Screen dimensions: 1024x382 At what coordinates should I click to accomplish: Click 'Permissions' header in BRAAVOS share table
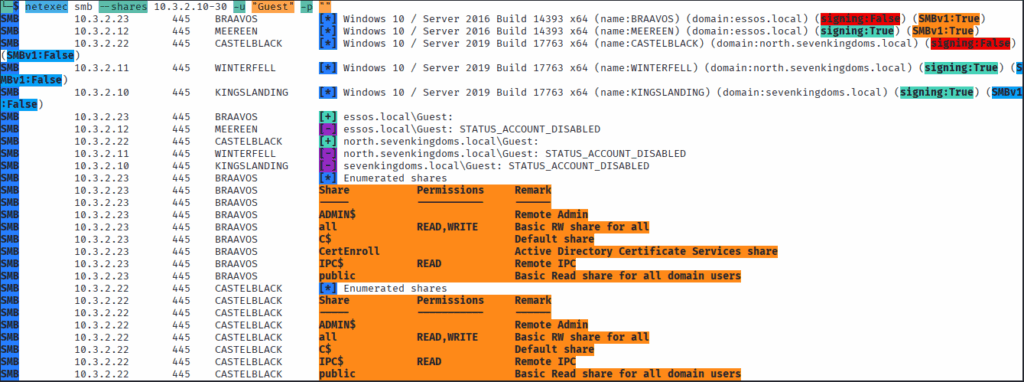pyautogui.click(x=450, y=190)
